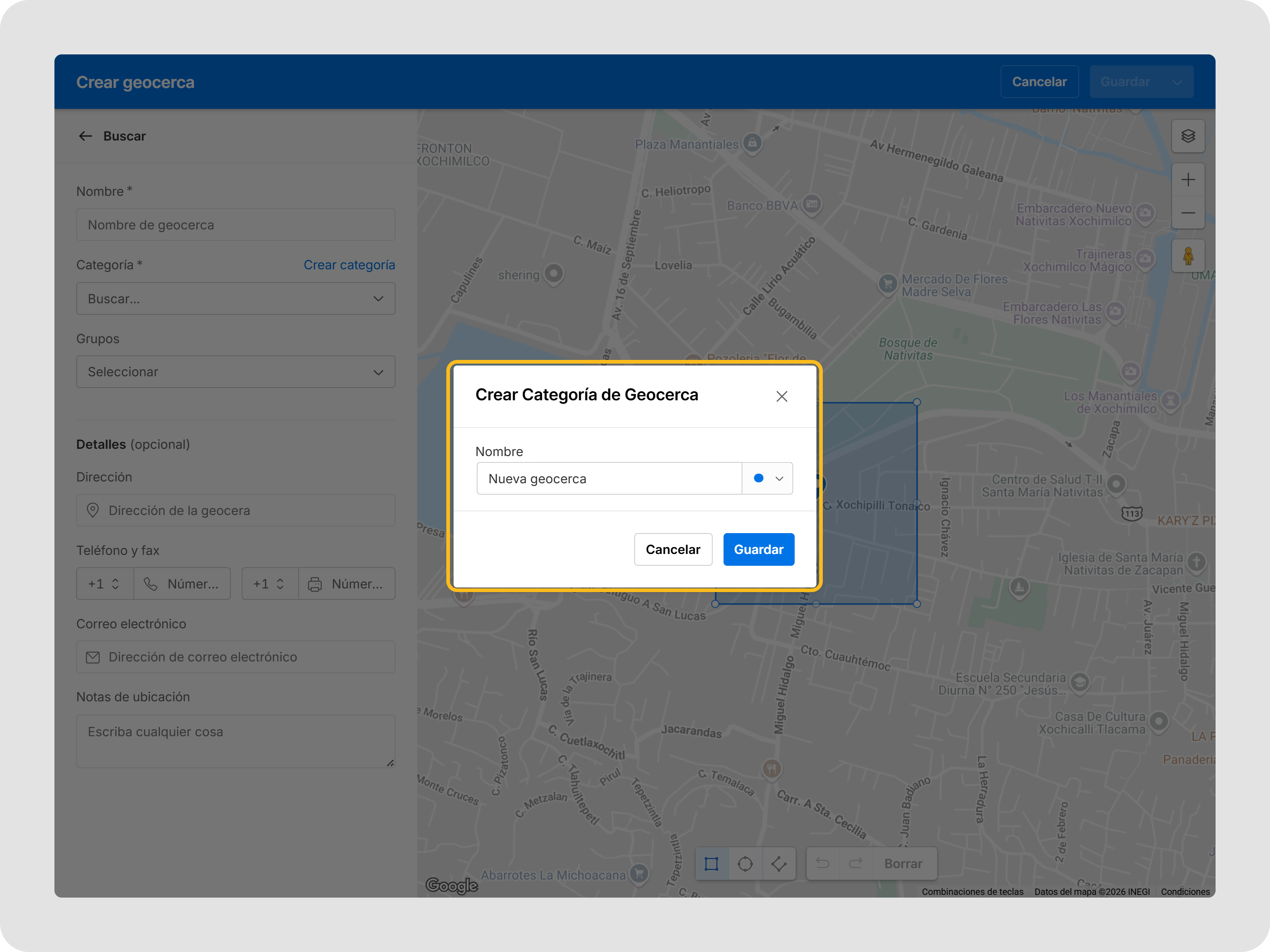This screenshot has width=1270, height=952.
Task: Click Guardar in the dialog
Action: (758, 549)
